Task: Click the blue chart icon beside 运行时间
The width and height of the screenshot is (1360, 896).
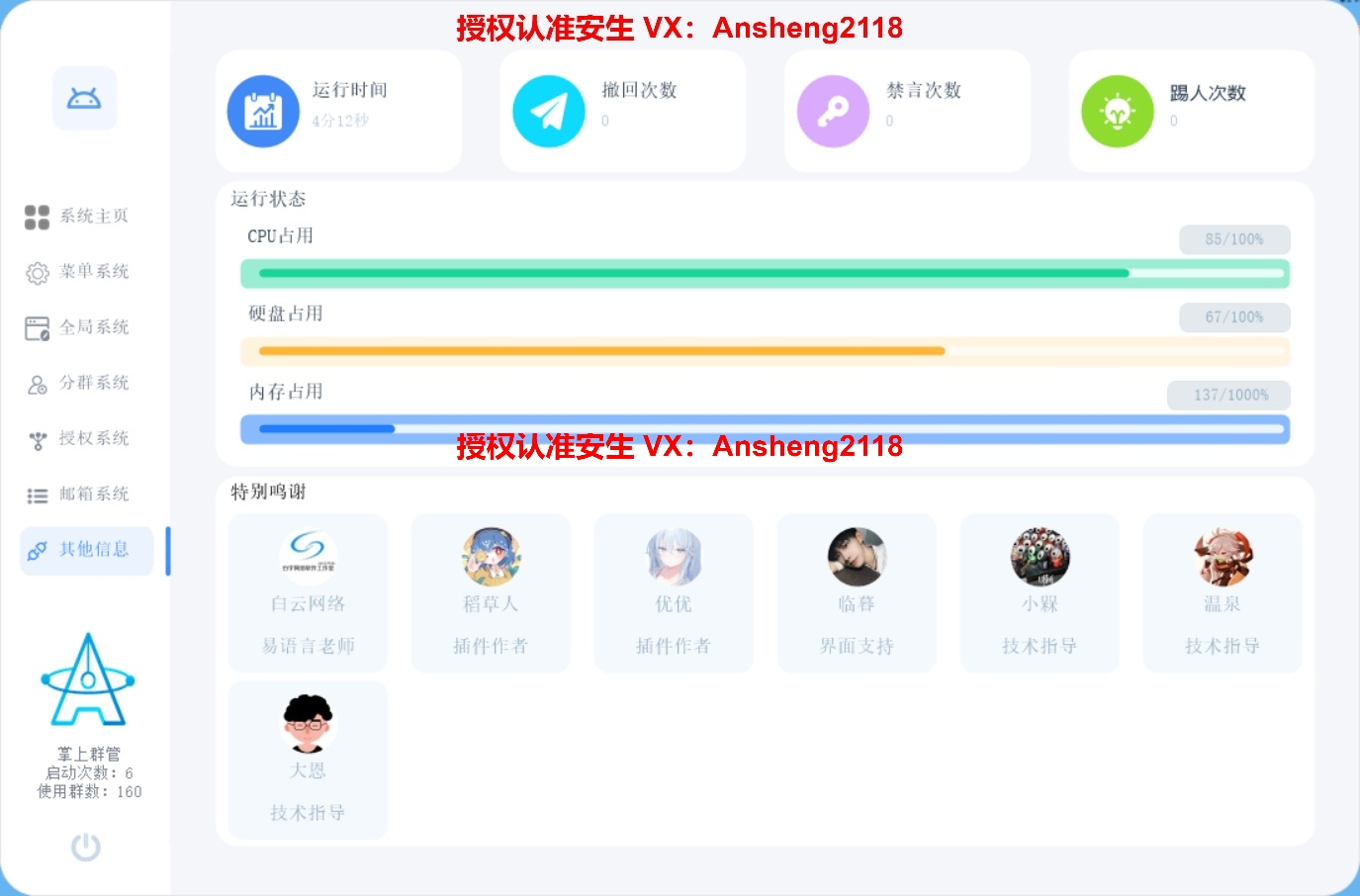Action: pyautogui.click(x=263, y=112)
